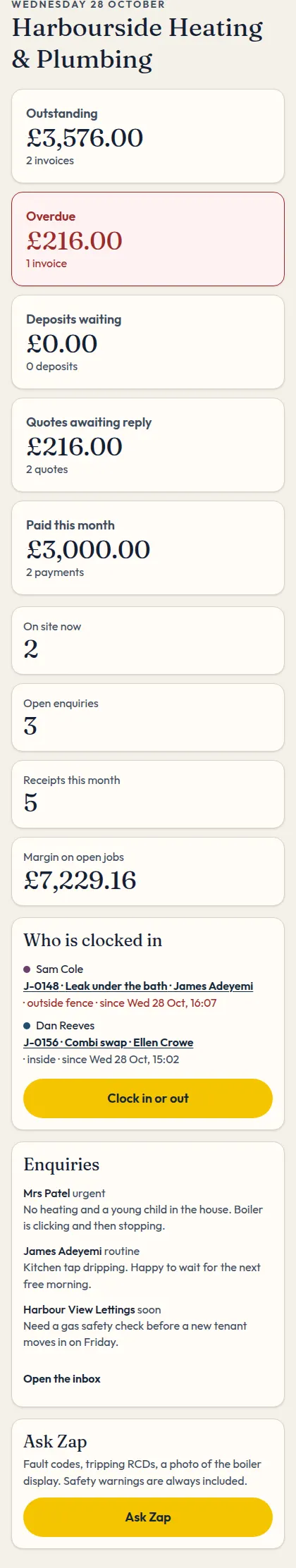Screen dimensions: 296x1568
Task: Click Sam Cole's purple status dot
Action: (x=27, y=969)
